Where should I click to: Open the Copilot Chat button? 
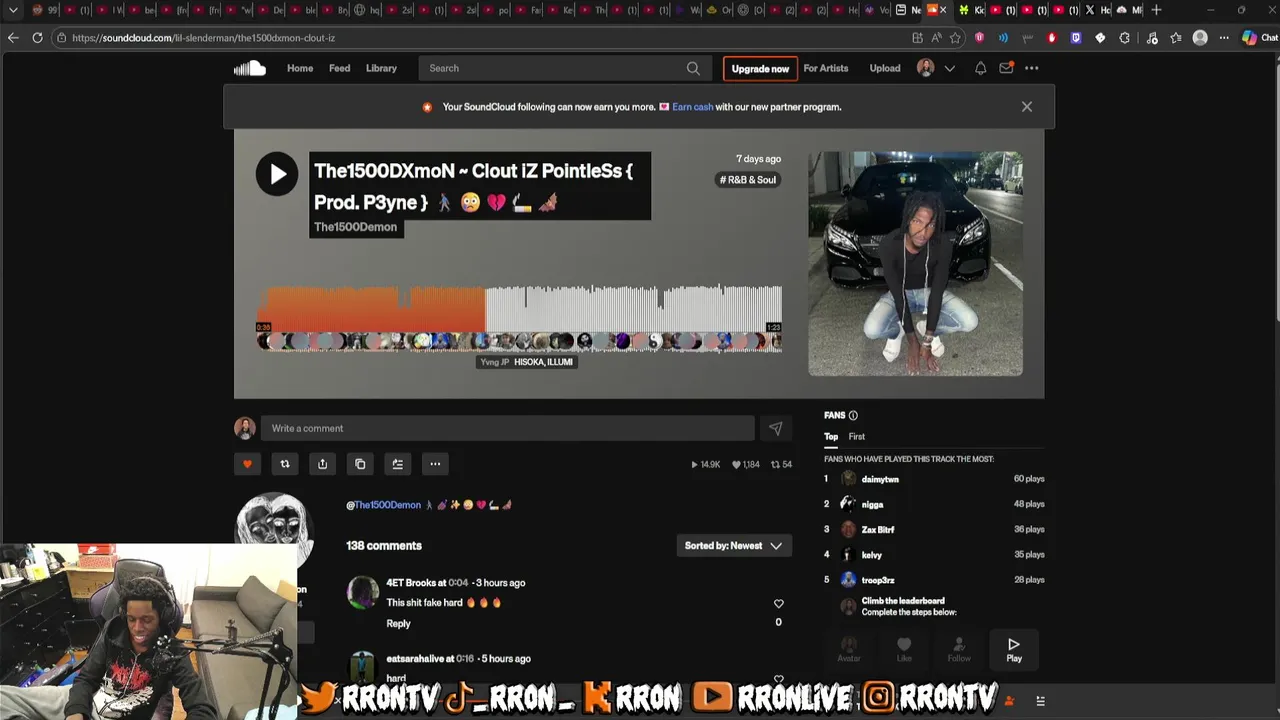pyautogui.click(x=1259, y=38)
